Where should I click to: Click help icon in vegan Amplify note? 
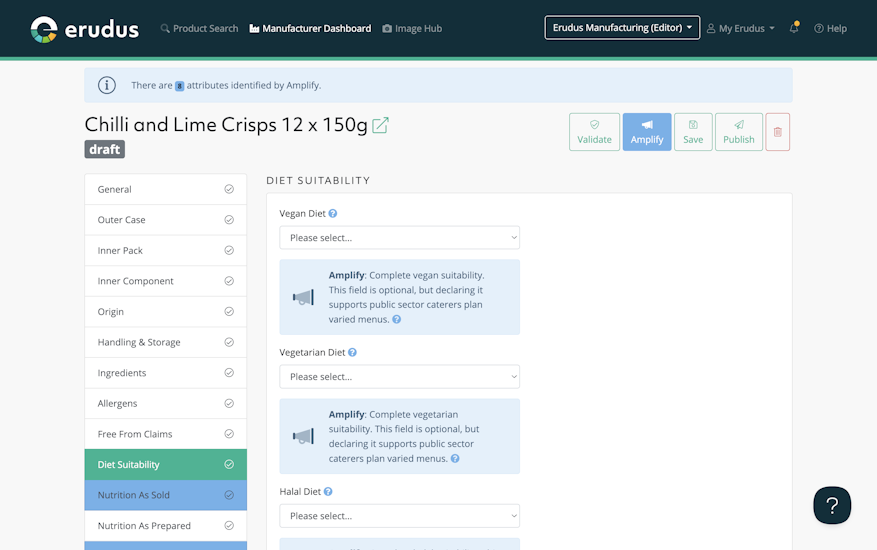pos(397,319)
